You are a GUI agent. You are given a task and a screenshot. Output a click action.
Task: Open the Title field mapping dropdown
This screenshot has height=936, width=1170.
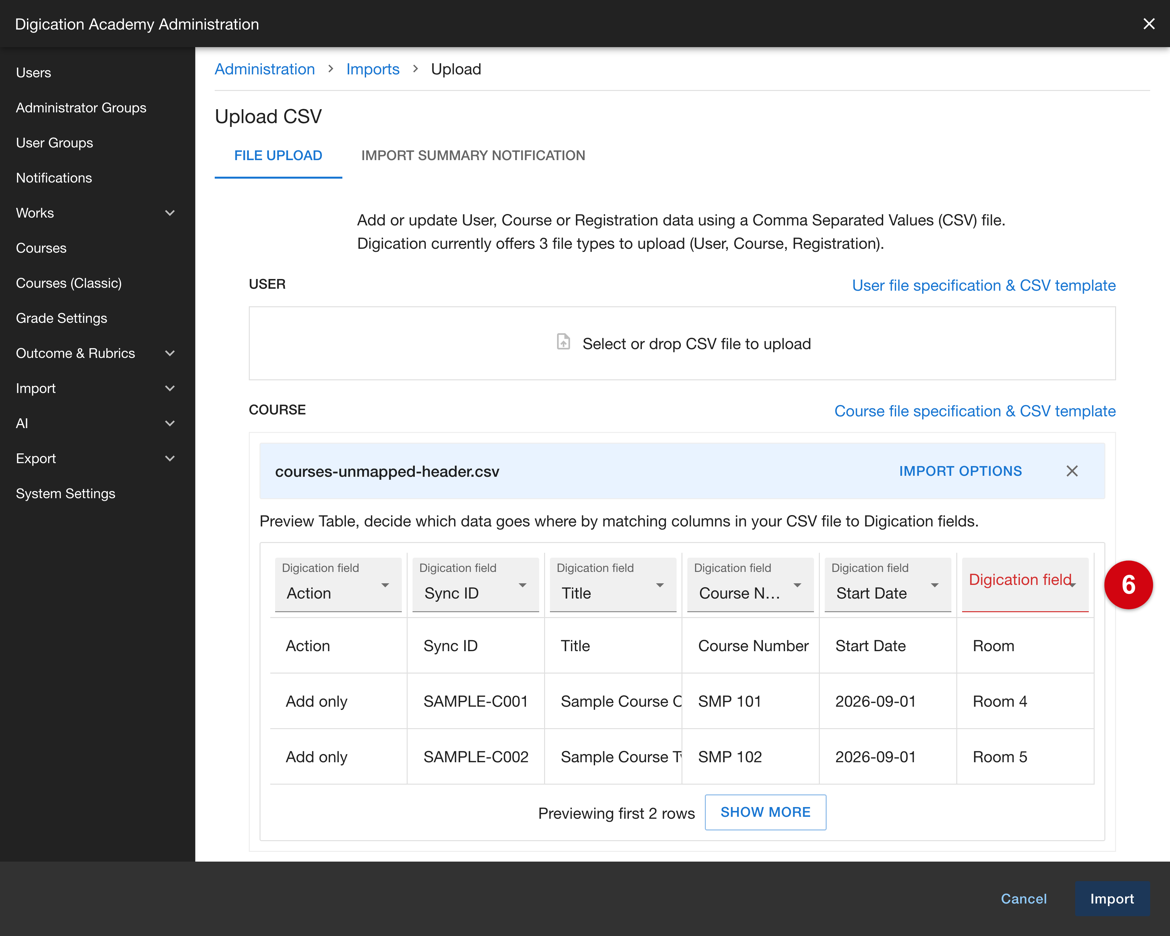[613, 584]
